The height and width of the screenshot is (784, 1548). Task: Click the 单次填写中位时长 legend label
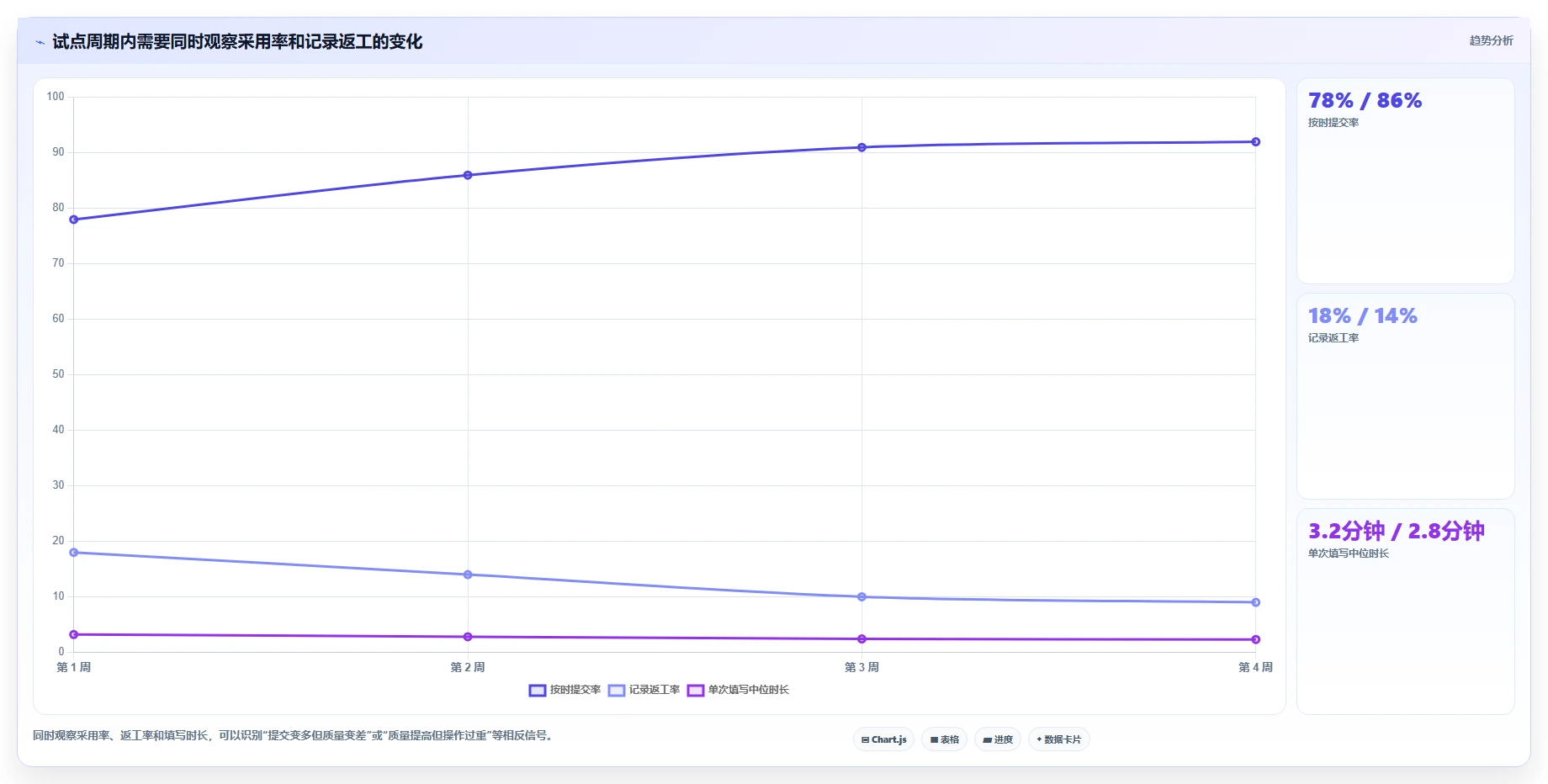pyautogui.click(x=749, y=690)
